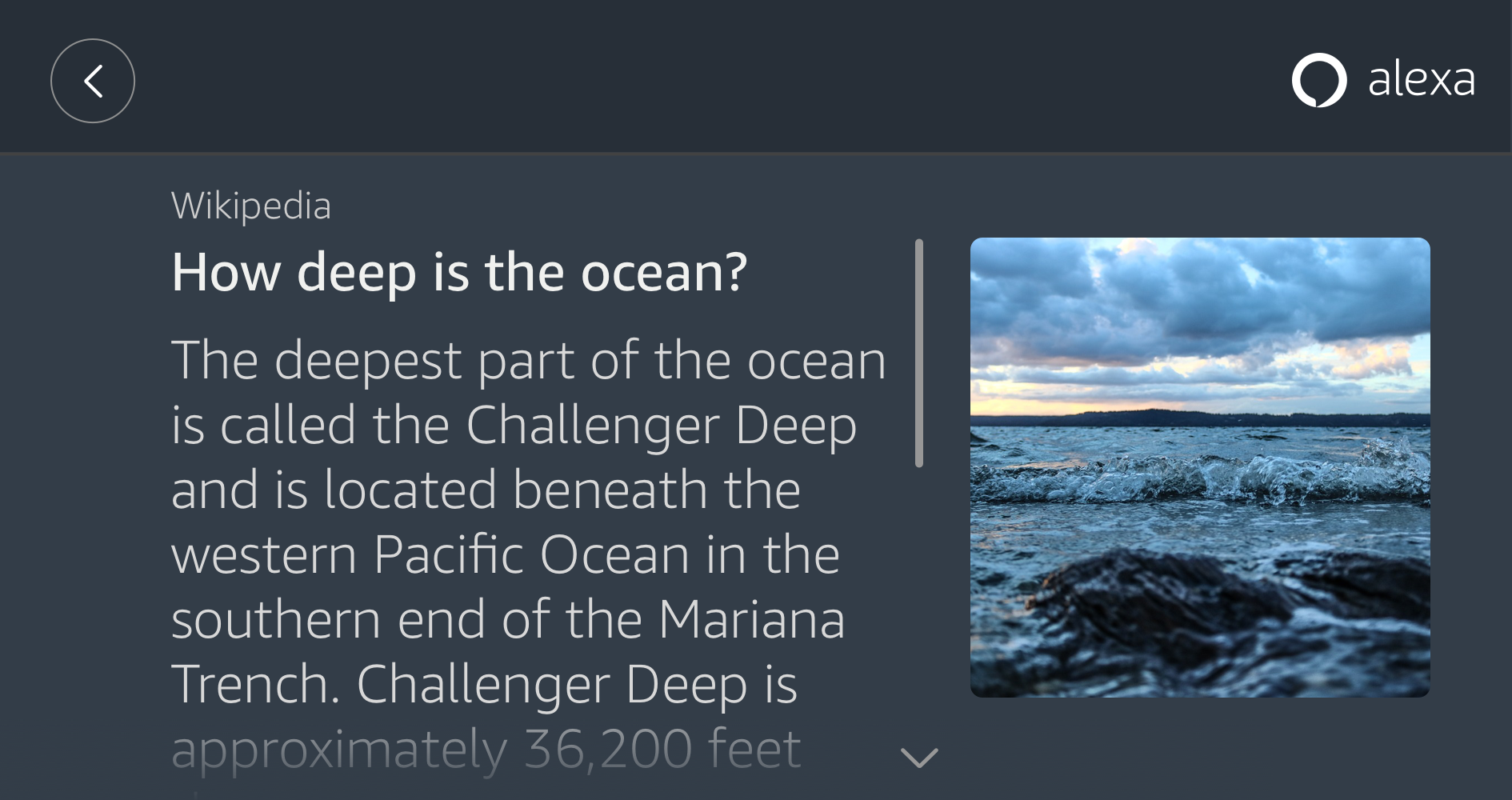Image resolution: width=1512 pixels, height=800 pixels.
Task: Expand the answer with the down chevron
Action: pos(919,757)
